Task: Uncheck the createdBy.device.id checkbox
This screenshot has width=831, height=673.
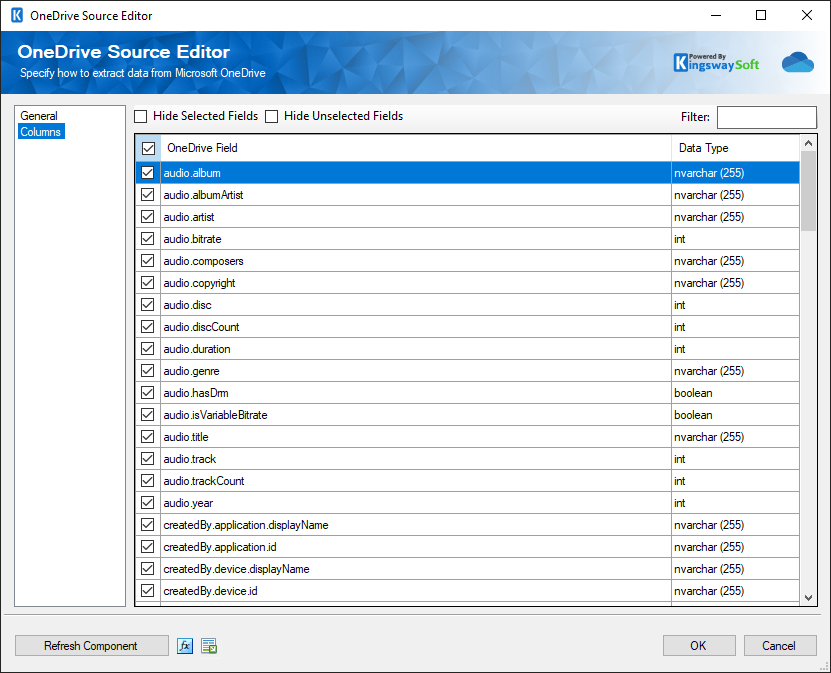Action: [x=148, y=591]
